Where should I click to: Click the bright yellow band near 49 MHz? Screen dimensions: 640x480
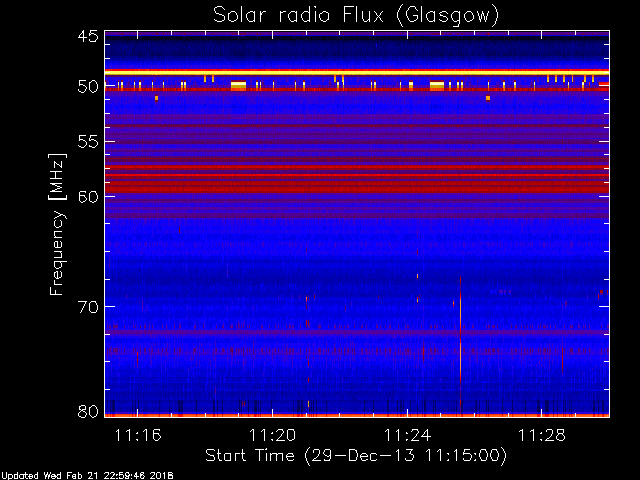[x=357, y=72]
